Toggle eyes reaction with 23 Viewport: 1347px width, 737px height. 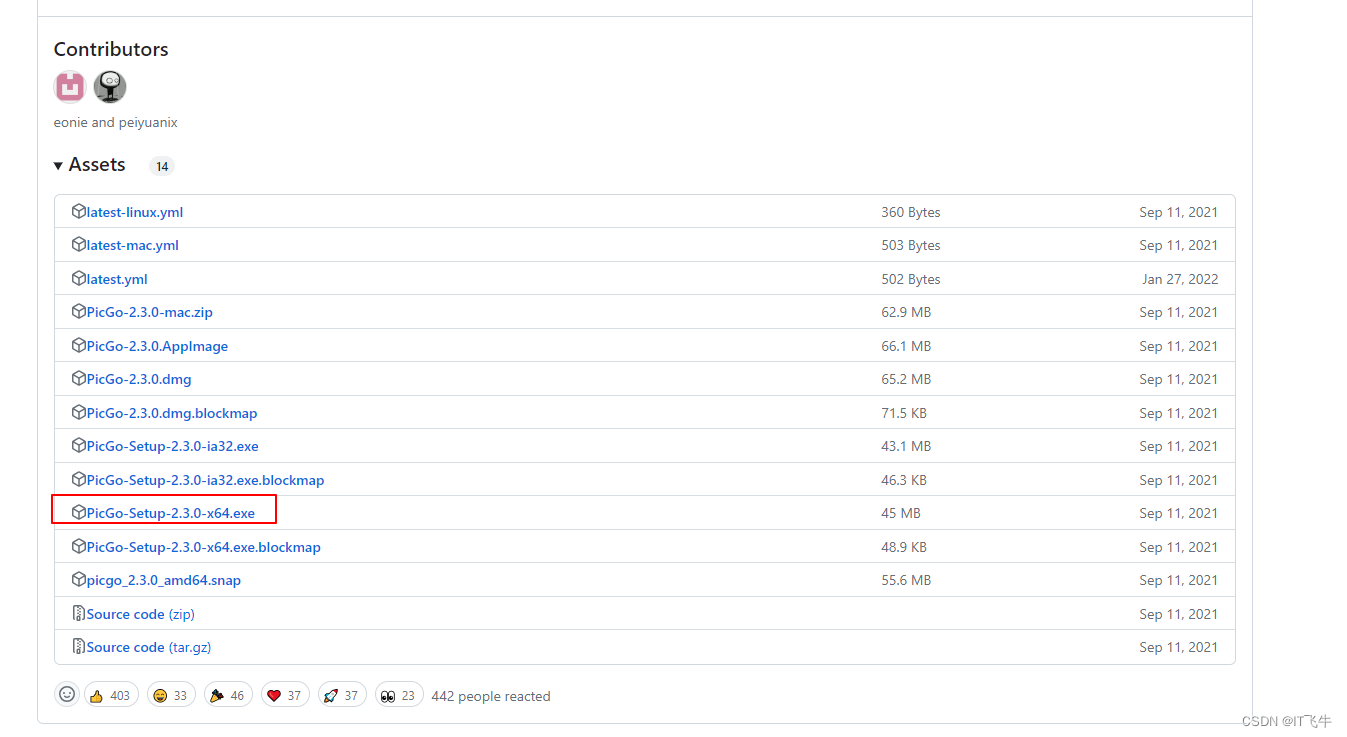coord(398,695)
